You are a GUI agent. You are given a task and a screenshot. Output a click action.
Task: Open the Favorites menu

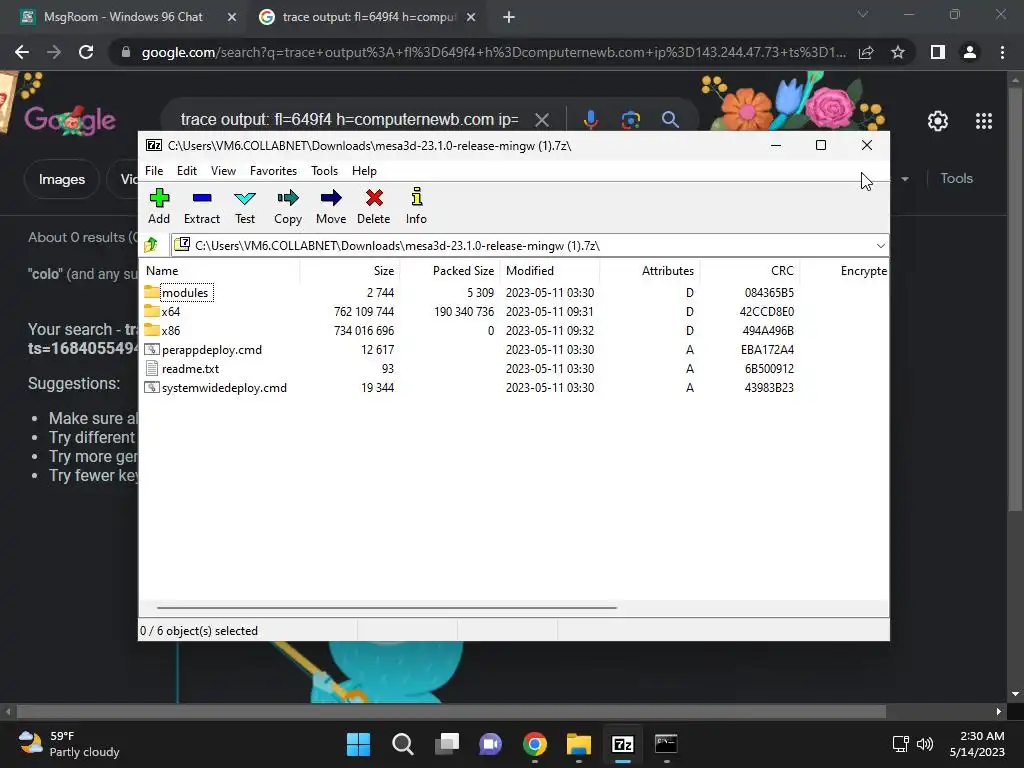(273, 170)
